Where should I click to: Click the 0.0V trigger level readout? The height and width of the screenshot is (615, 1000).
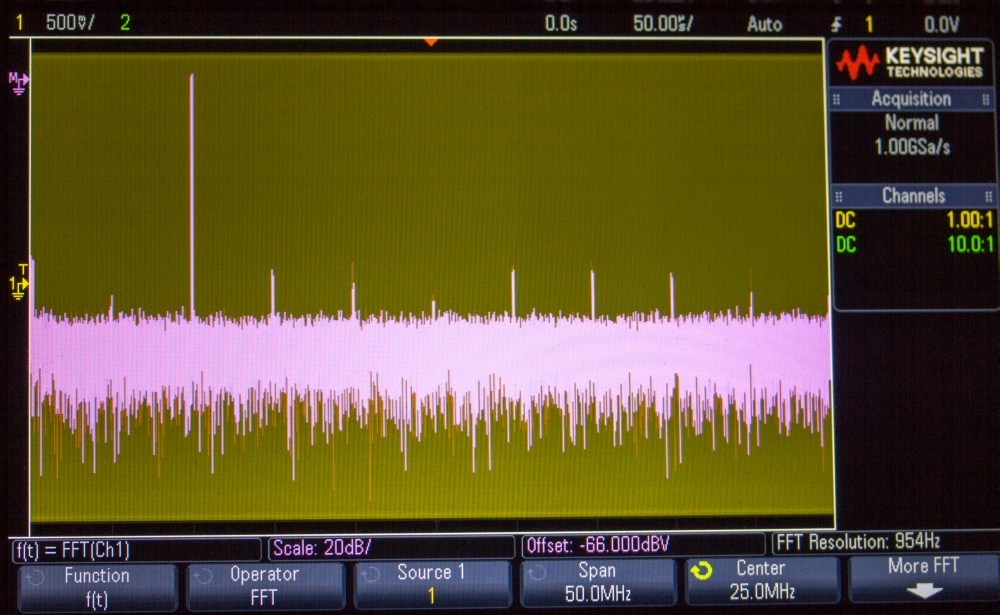point(941,25)
